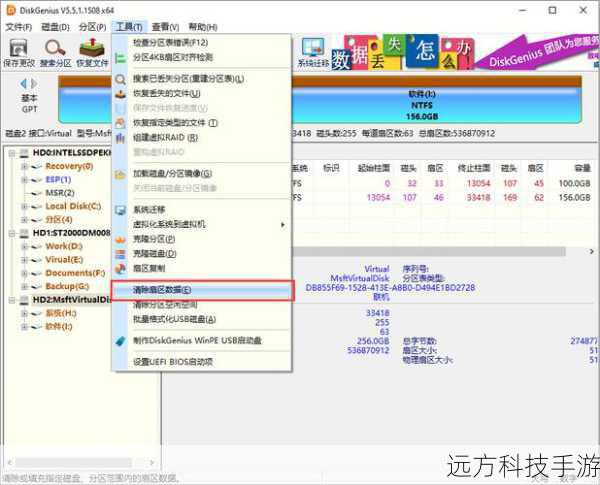Click the 容量 column header
The width and height of the screenshot is (600, 485).
click(x=582, y=168)
